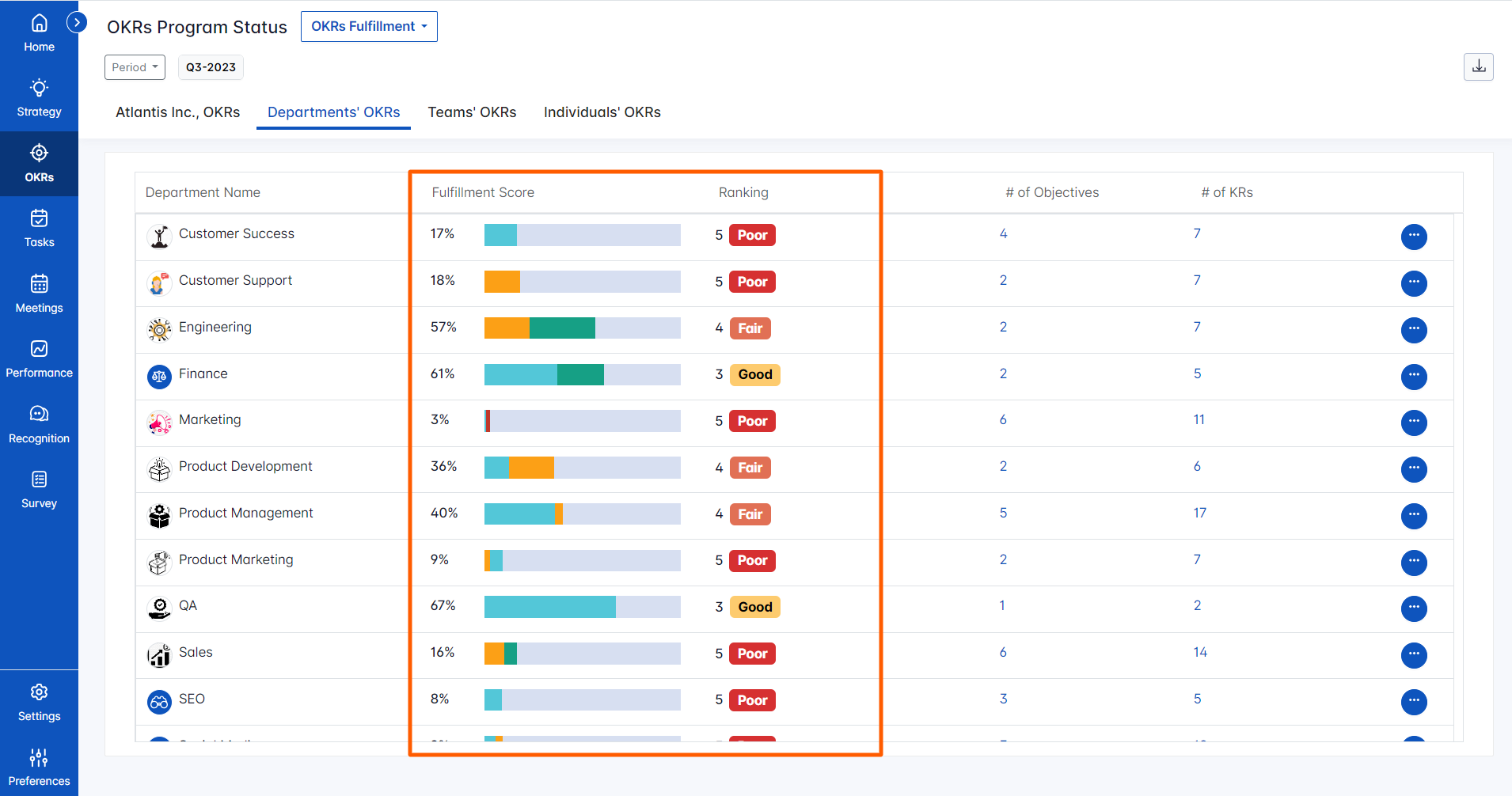Select the Atlantis Inc., OKRs tab
This screenshot has width=1512, height=796.
[x=177, y=112]
